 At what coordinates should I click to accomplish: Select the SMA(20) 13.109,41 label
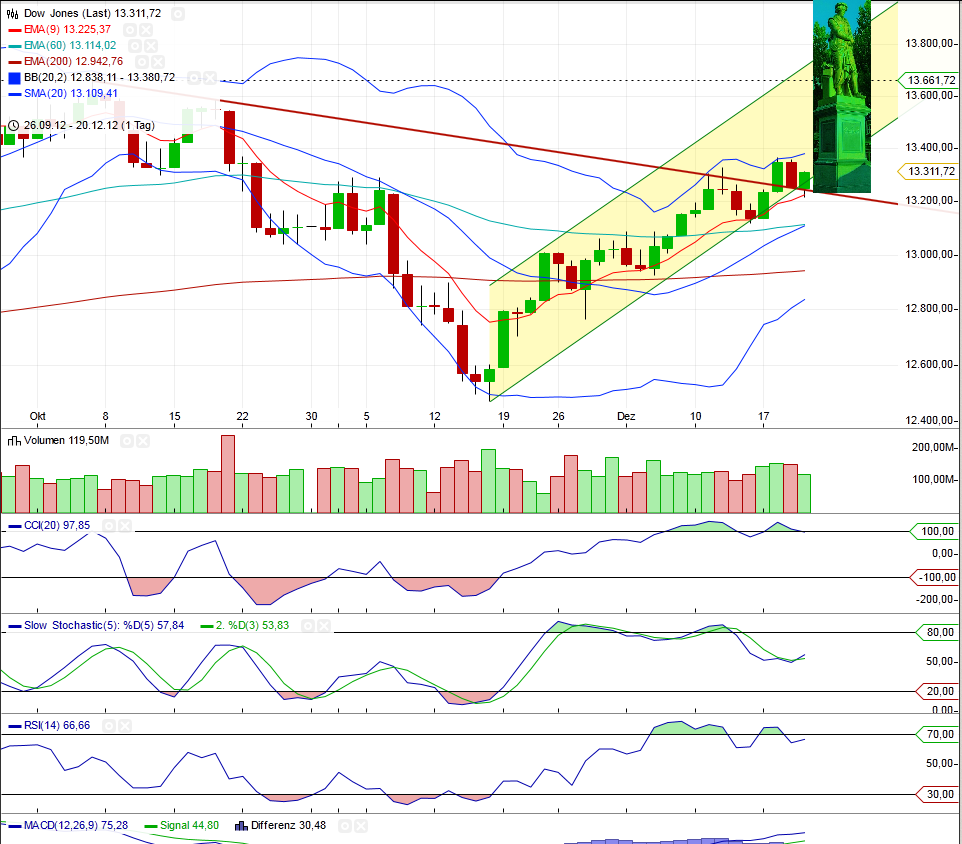(71, 93)
